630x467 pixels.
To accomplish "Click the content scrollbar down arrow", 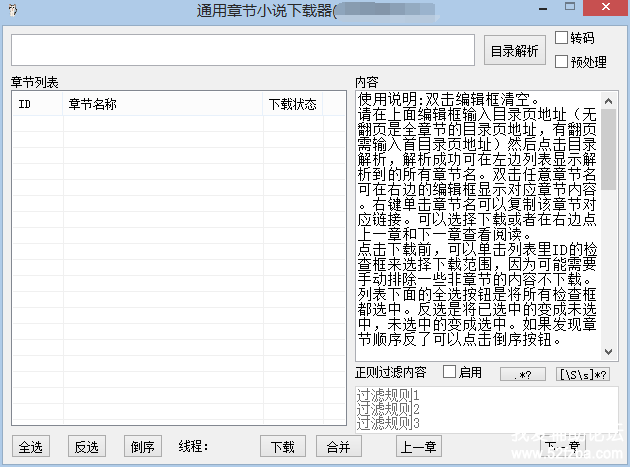I will (609, 353).
